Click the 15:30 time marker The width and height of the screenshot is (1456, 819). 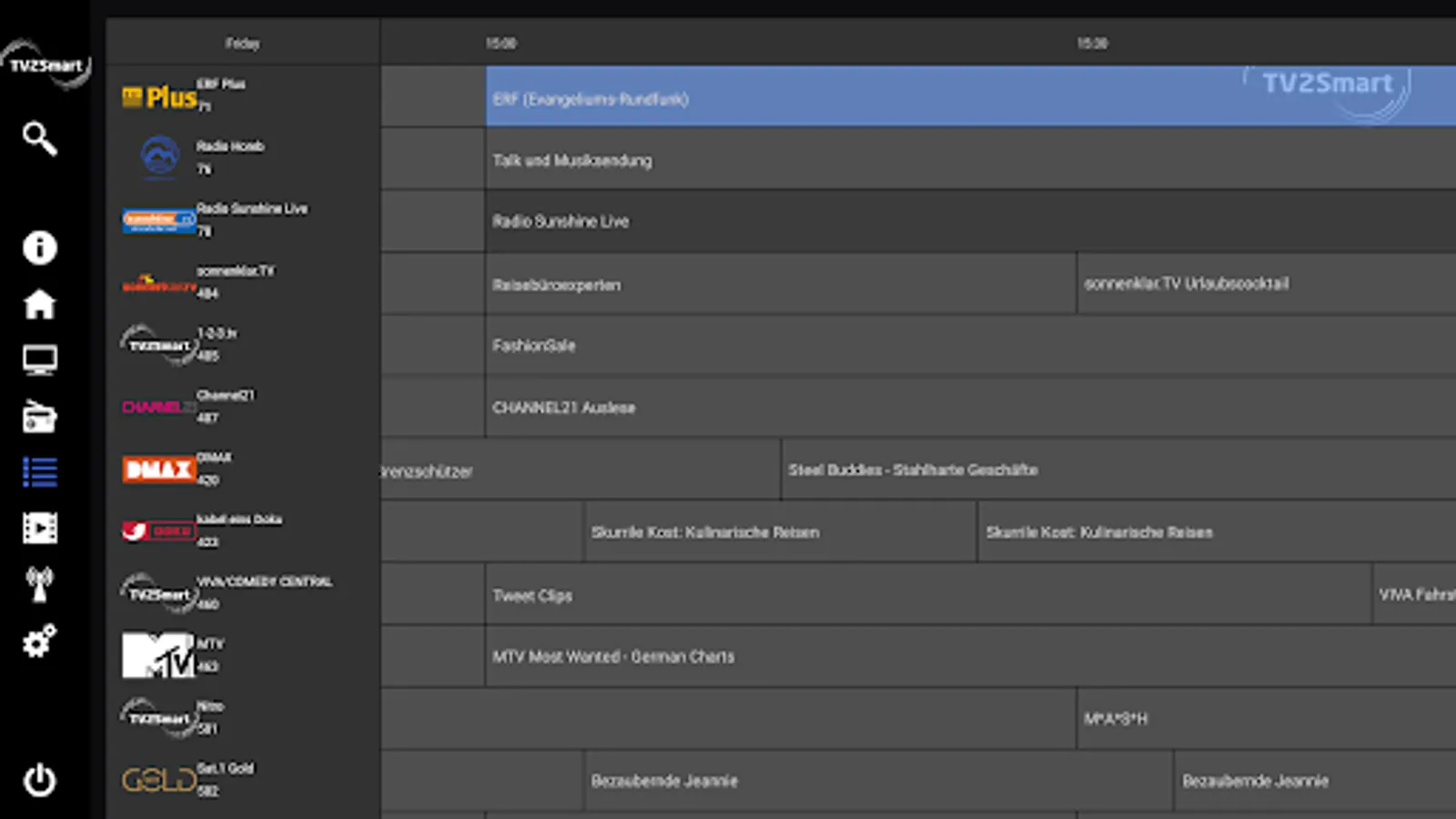coord(1092,43)
